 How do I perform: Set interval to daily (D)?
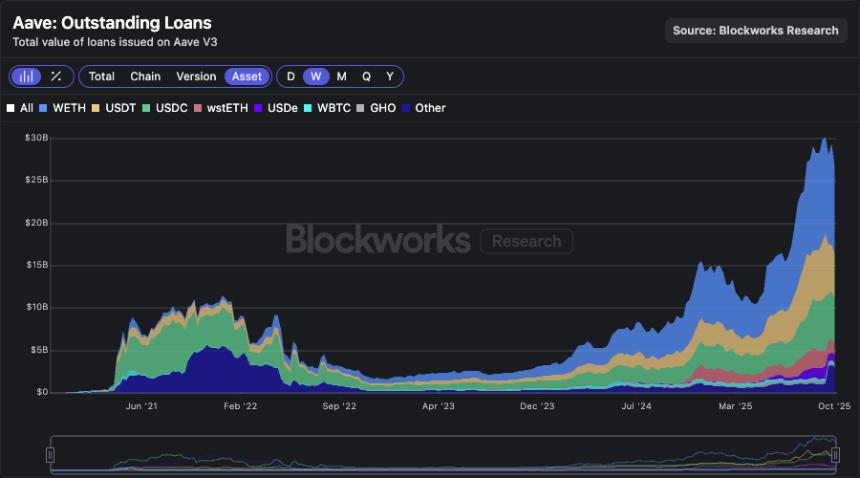tap(291, 76)
